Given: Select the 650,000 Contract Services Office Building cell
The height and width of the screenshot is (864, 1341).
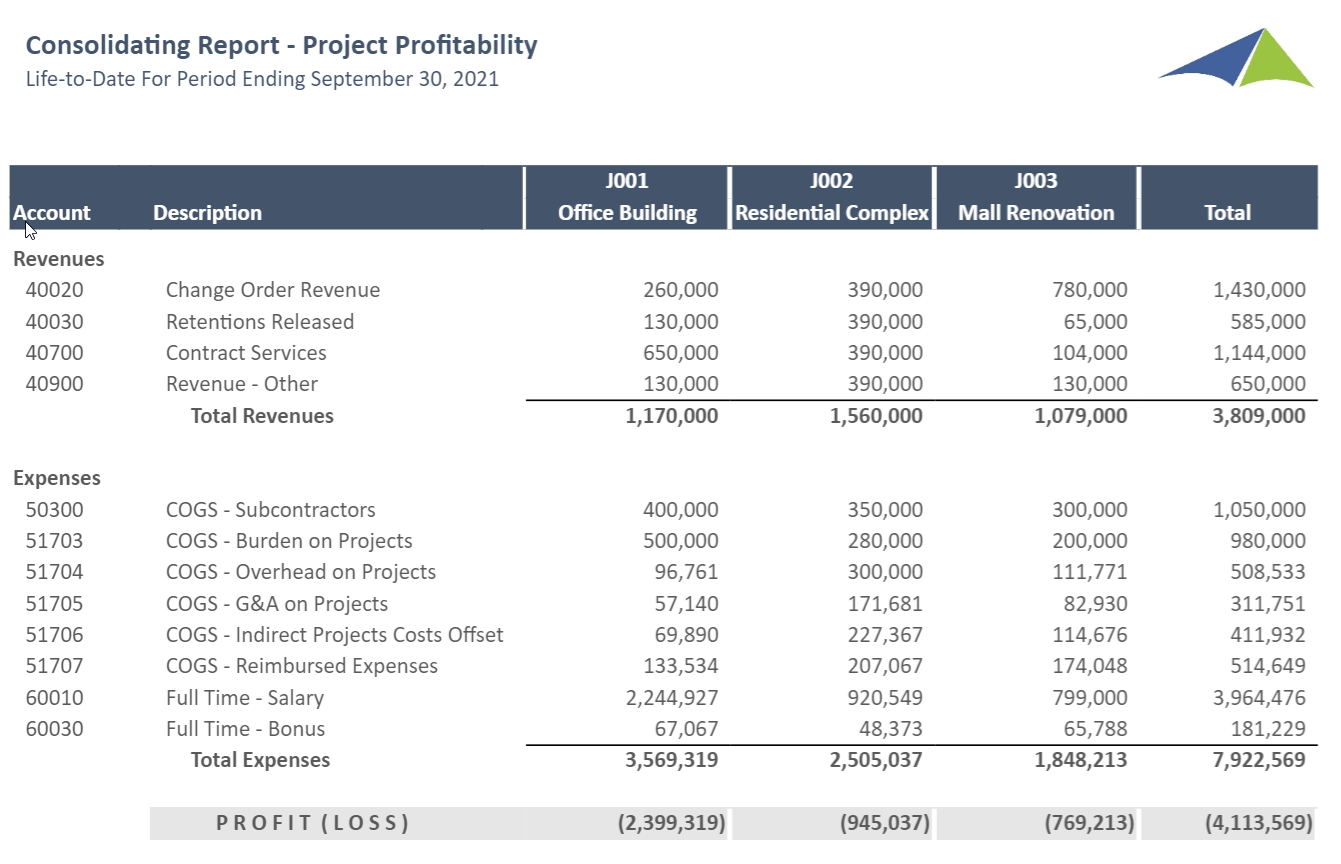Looking at the screenshot, I should [680, 353].
